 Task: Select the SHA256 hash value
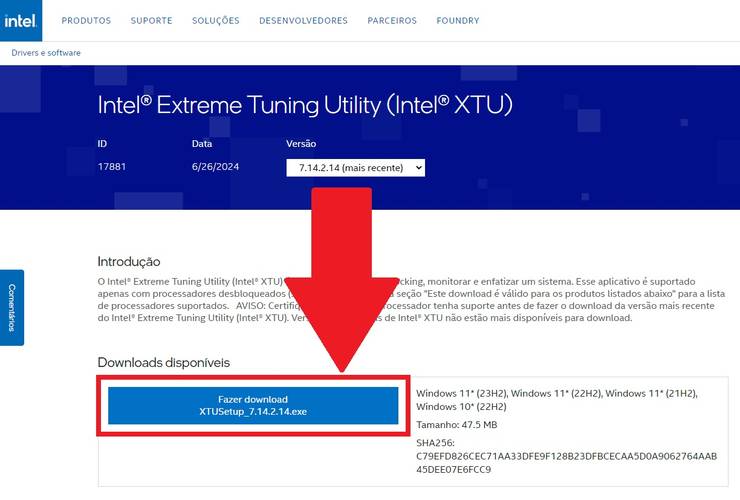[x=566, y=463]
